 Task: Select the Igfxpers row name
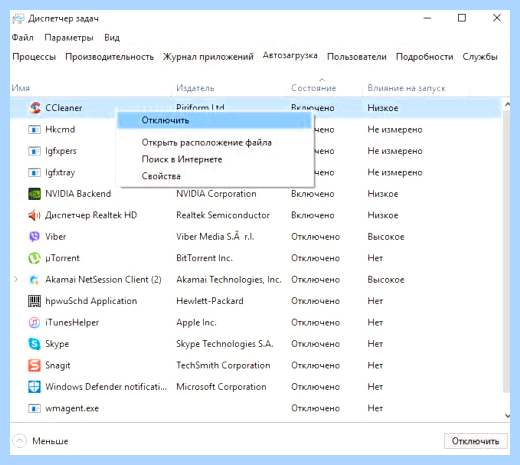[x=61, y=151]
